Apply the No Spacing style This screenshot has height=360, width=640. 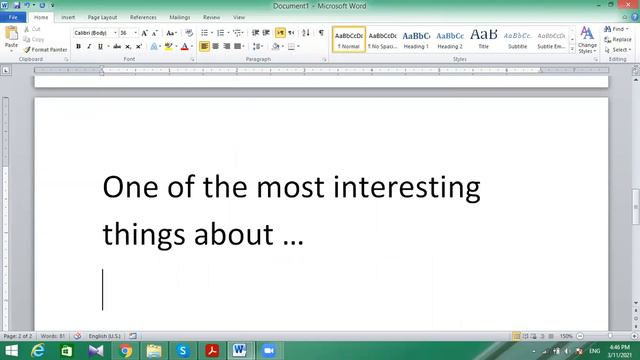[x=382, y=40]
